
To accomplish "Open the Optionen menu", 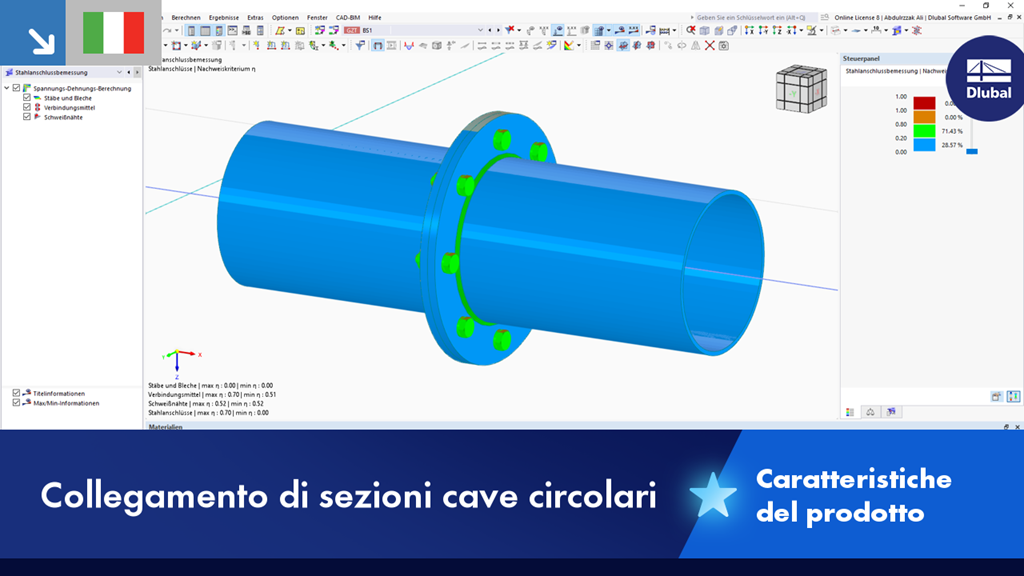I will [x=285, y=17].
